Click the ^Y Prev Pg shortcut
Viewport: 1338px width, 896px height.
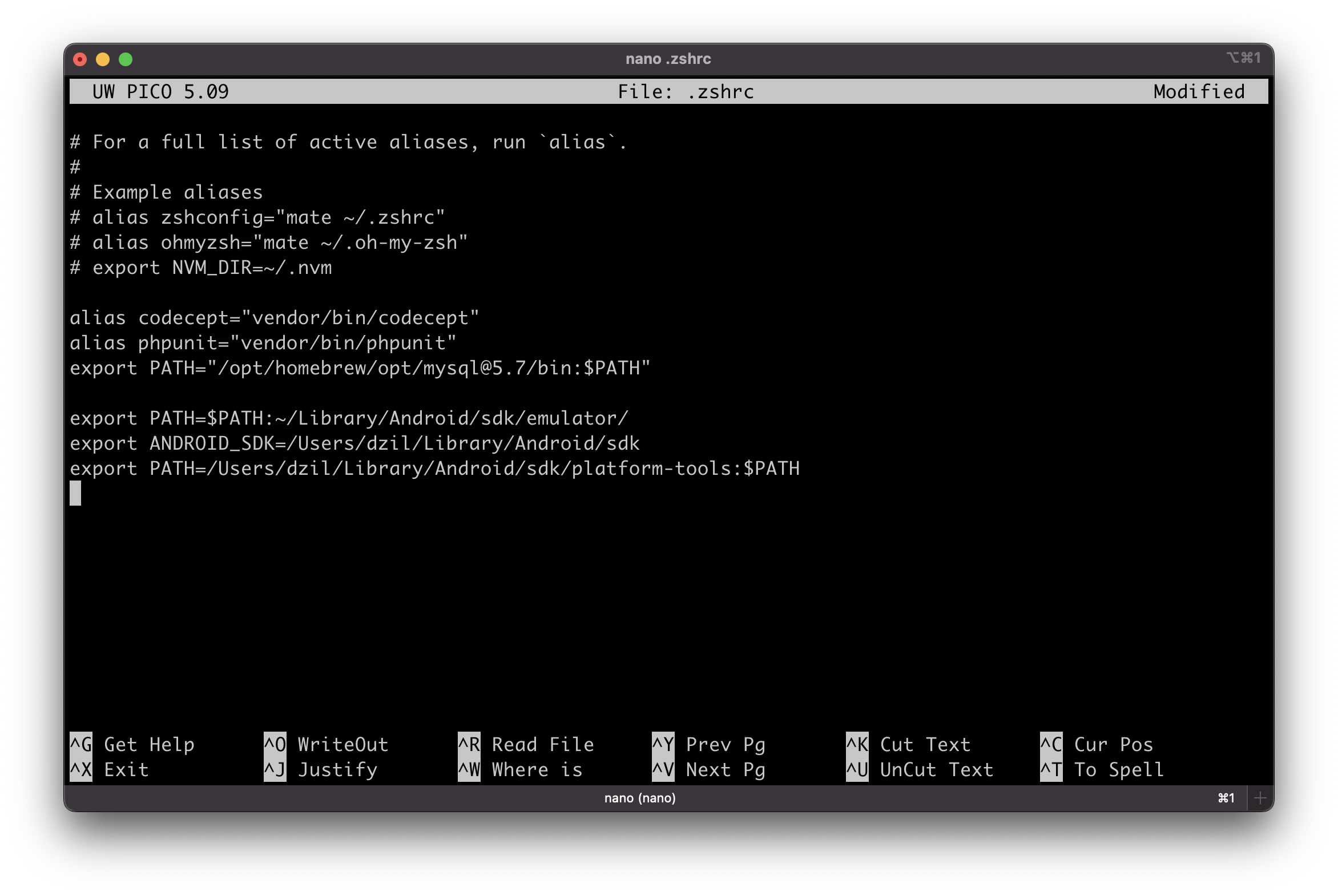[x=708, y=744]
